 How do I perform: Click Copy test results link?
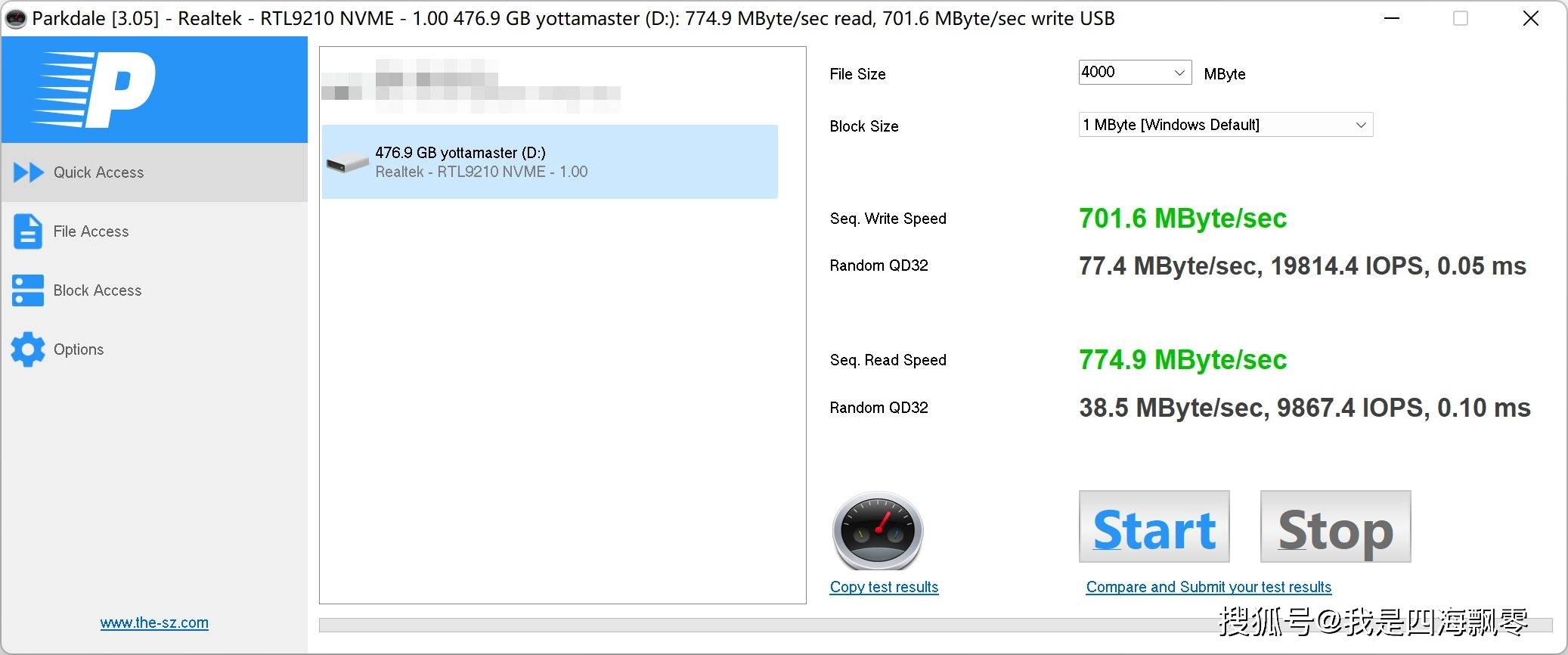click(x=884, y=587)
